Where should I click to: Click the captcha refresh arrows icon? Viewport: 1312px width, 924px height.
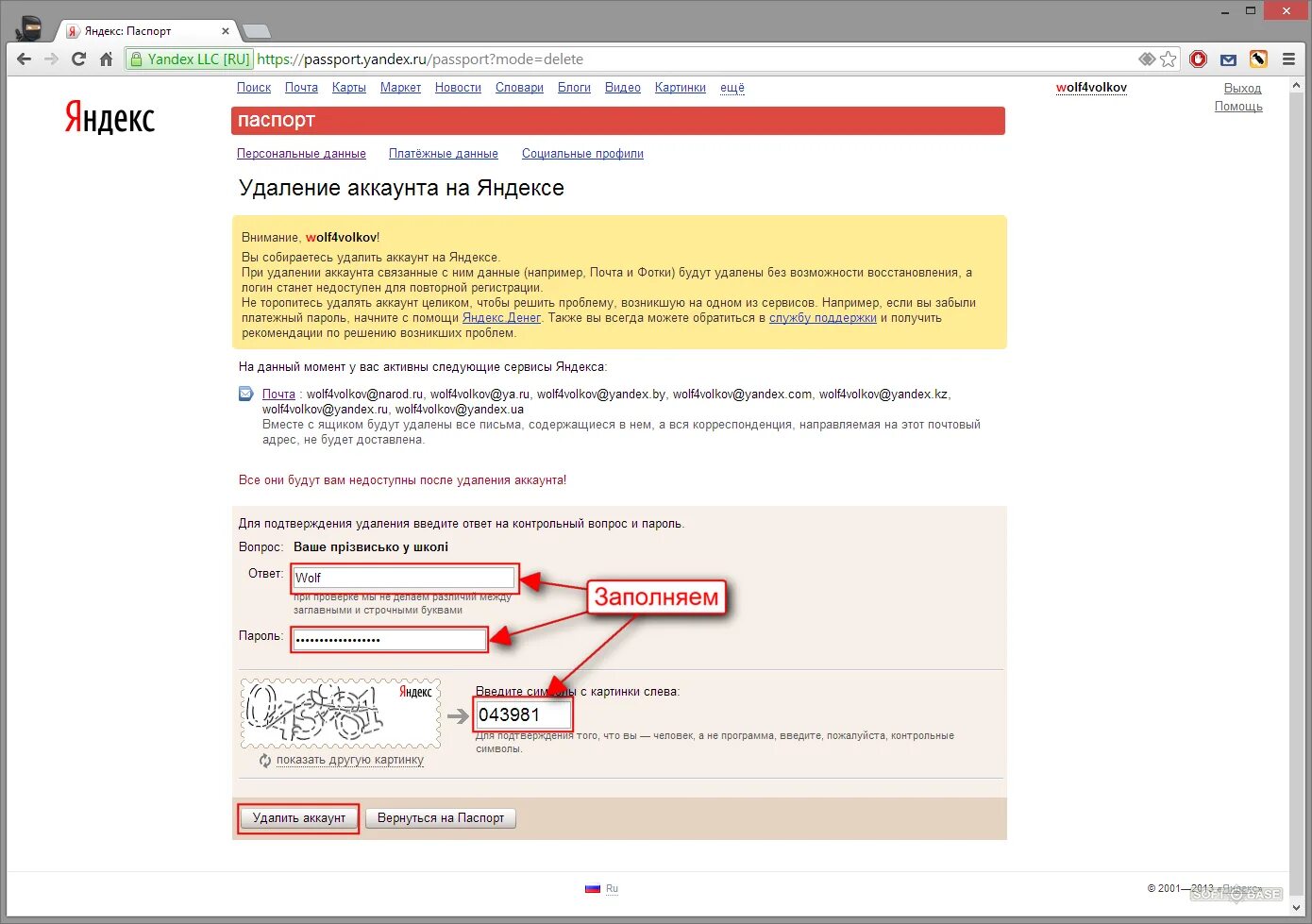[265, 760]
